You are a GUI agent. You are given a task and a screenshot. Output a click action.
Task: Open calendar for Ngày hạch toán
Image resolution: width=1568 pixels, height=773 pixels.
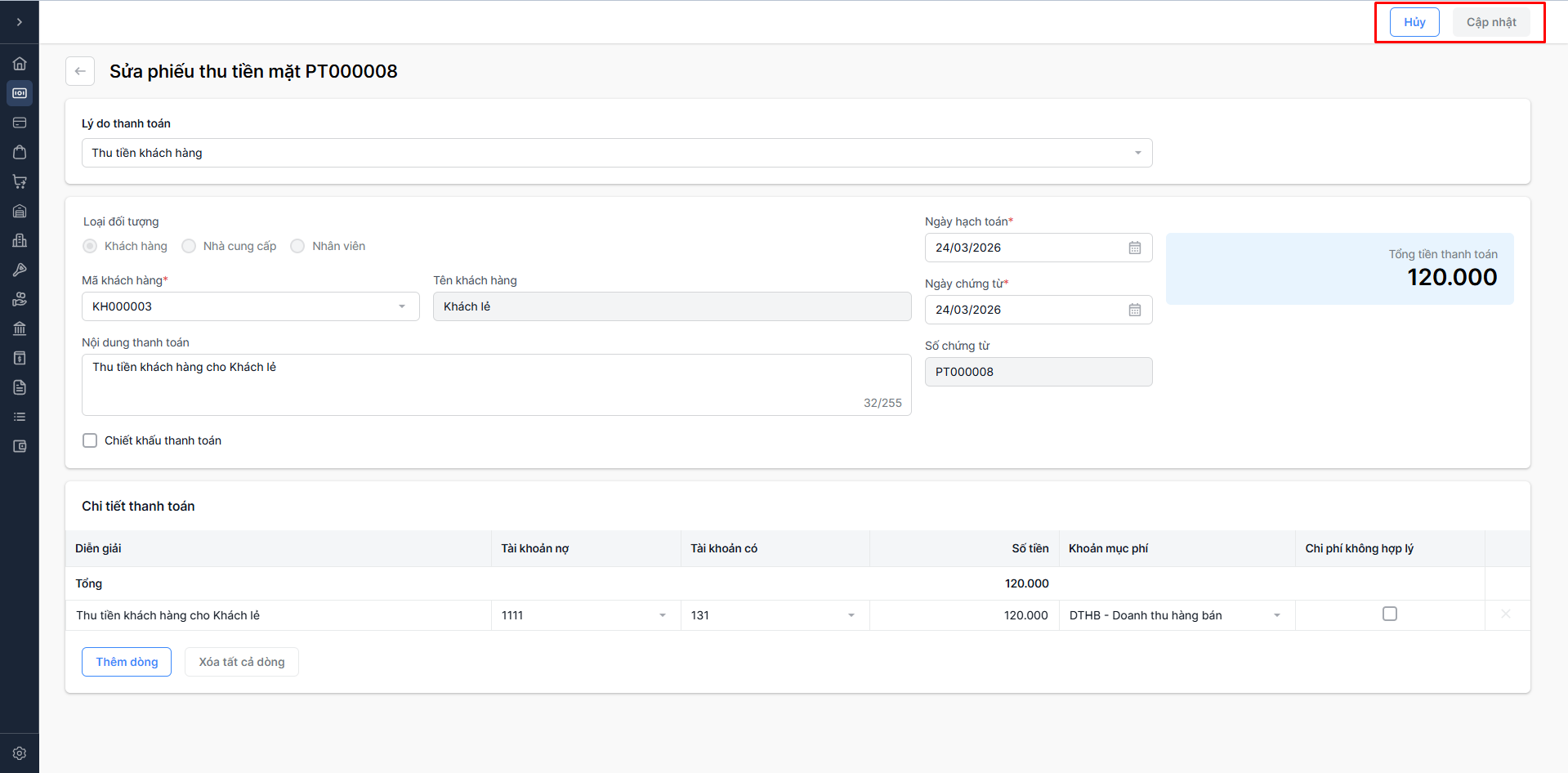[1134, 248]
